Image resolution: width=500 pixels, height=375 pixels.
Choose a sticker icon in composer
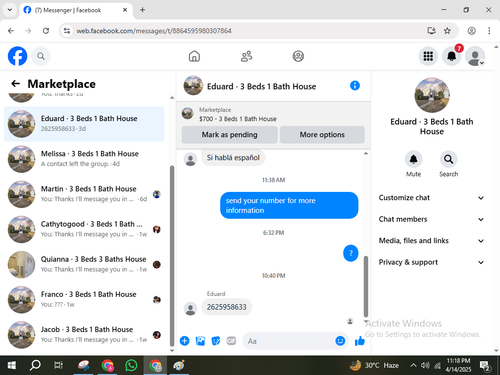tap(216, 341)
